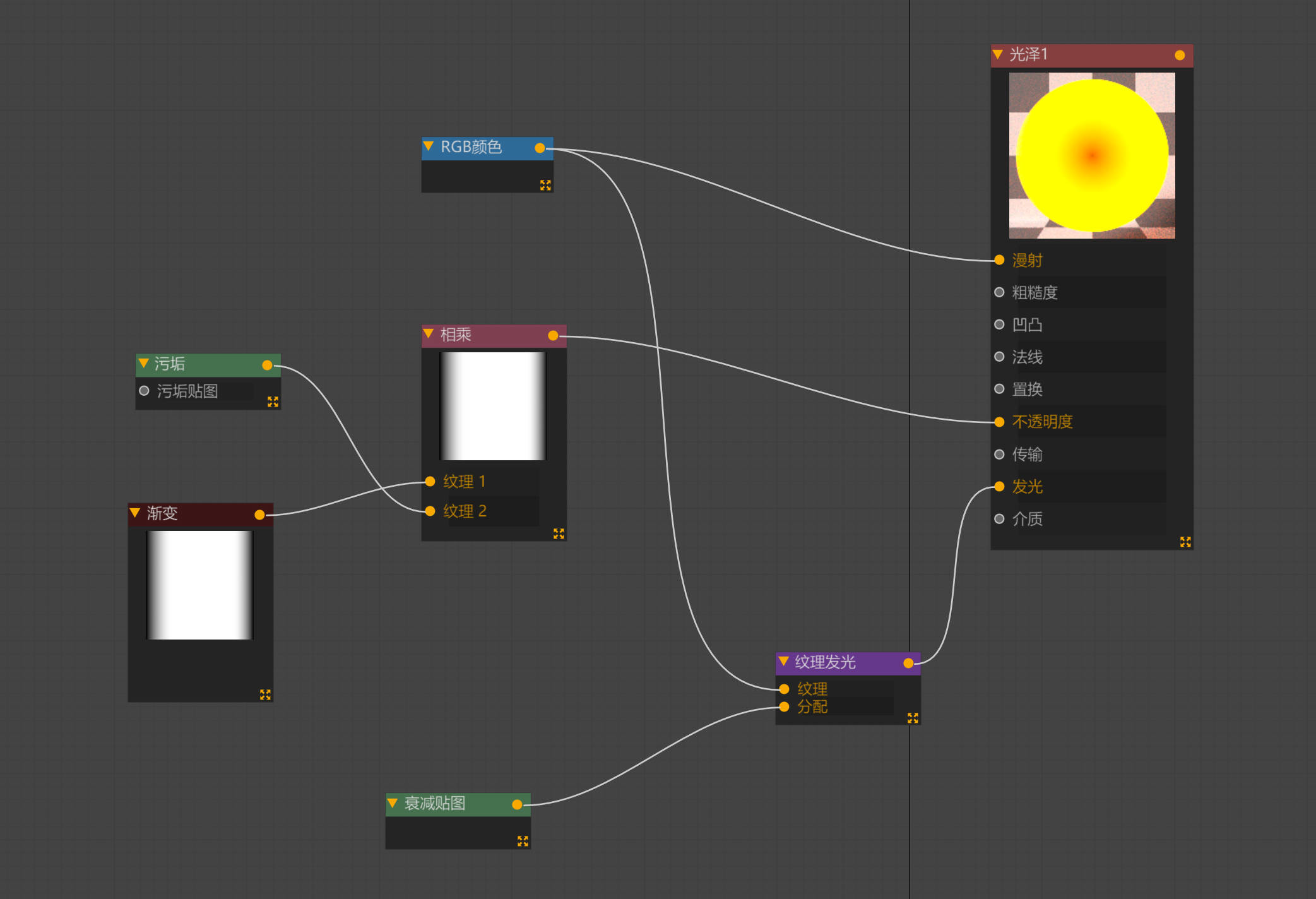
Task: Click the 漫射 channel label
Action: [x=1028, y=260]
